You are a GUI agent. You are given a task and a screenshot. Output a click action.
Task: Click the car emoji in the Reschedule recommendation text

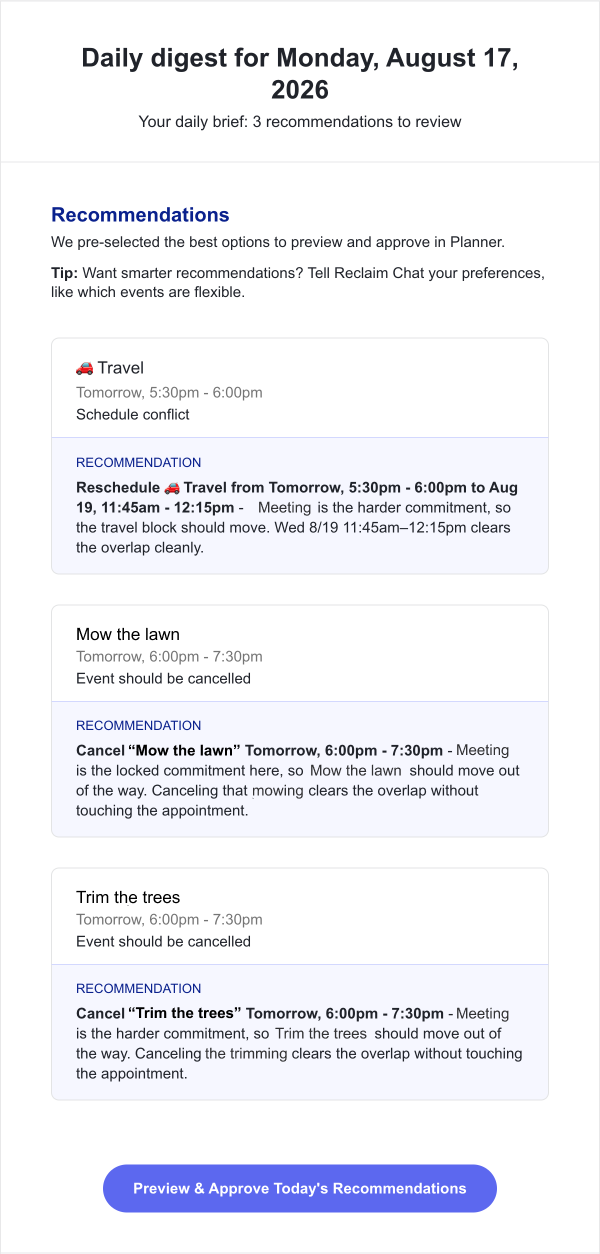click(172, 488)
